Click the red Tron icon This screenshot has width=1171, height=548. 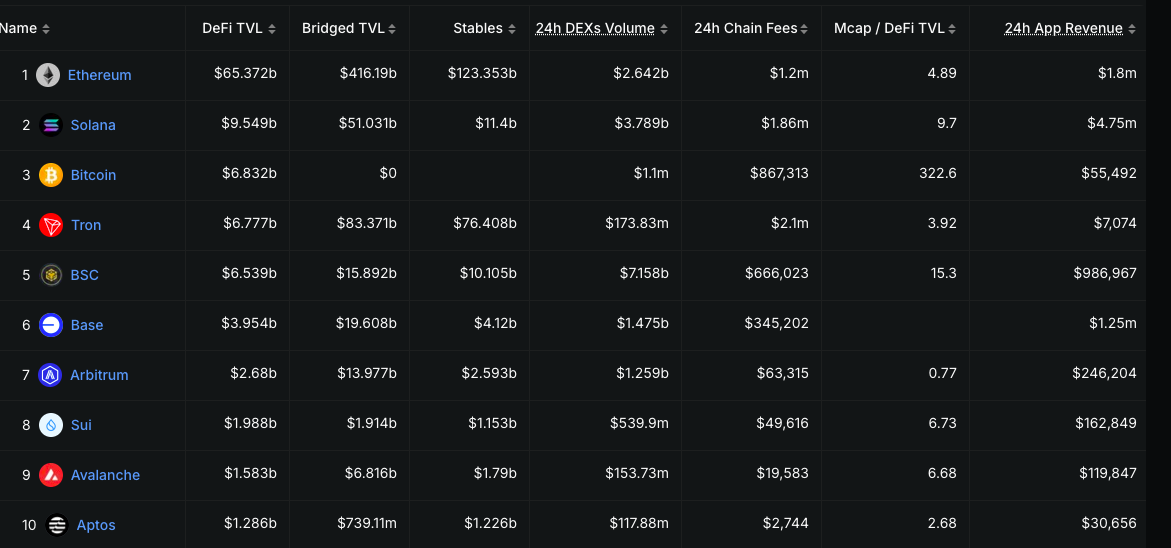pyautogui.click(x=51, y=225)
